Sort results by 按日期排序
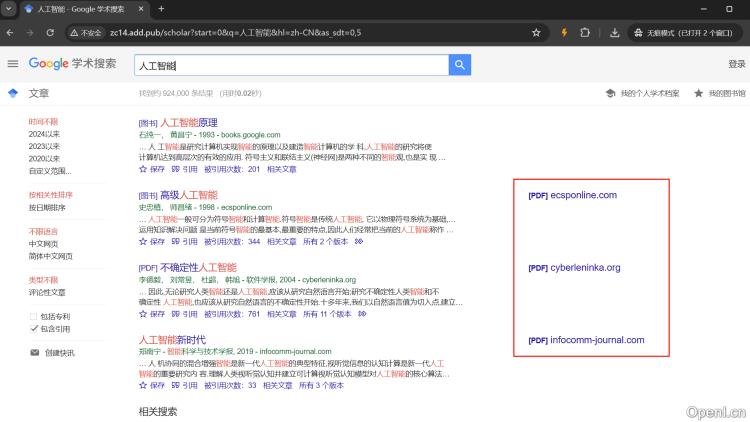The height and width of the screenshot is (422, 750). (47, 207)
